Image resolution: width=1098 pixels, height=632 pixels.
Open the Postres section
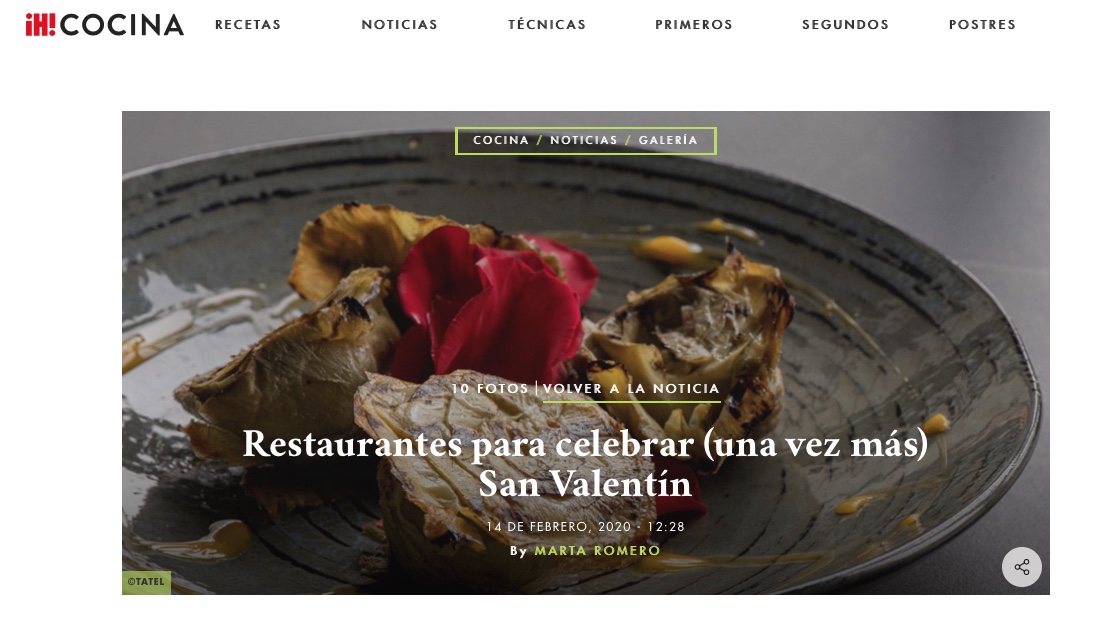coord(982,24)
